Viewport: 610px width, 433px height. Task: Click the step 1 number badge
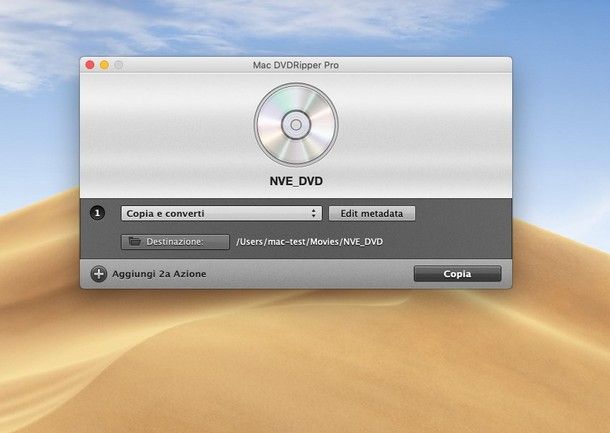pos(97,213)
